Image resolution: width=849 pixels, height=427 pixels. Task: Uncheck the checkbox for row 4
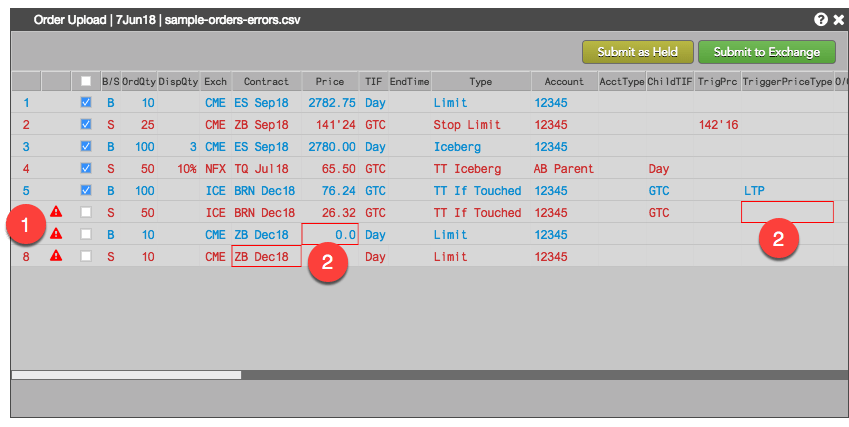[x=86, y=168]
